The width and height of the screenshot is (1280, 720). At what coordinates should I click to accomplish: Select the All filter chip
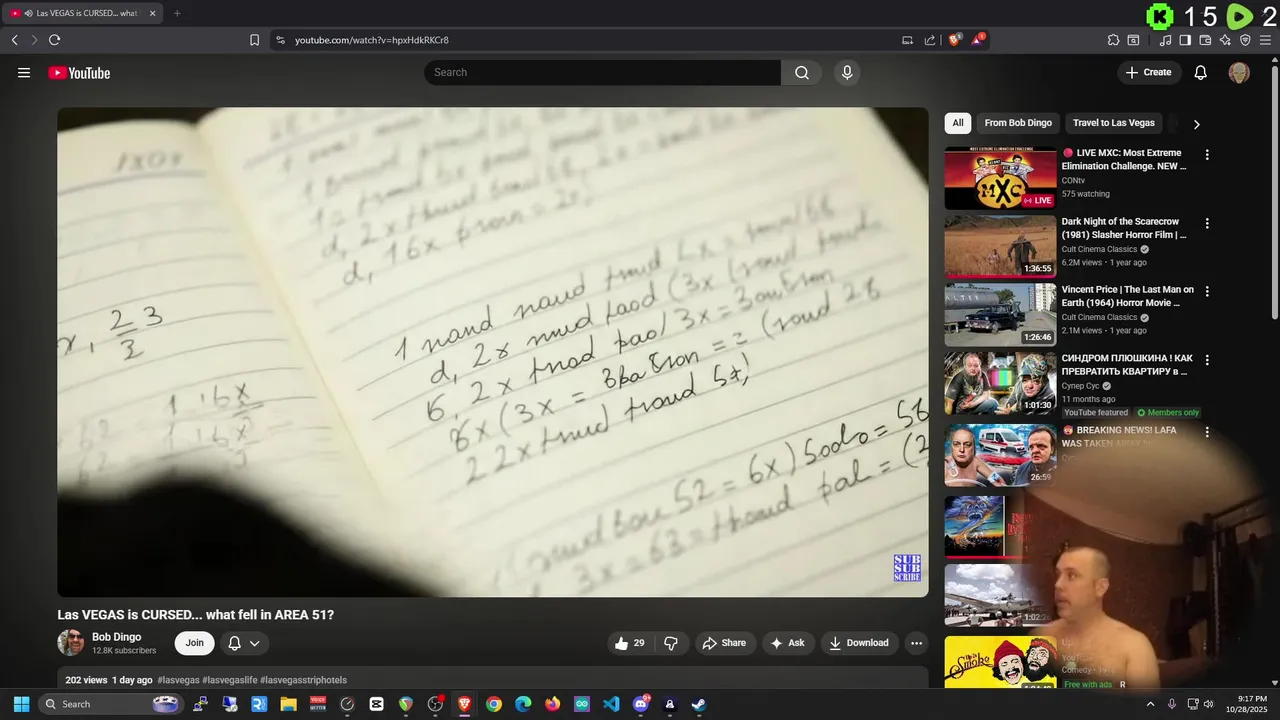tap(958, 123)
